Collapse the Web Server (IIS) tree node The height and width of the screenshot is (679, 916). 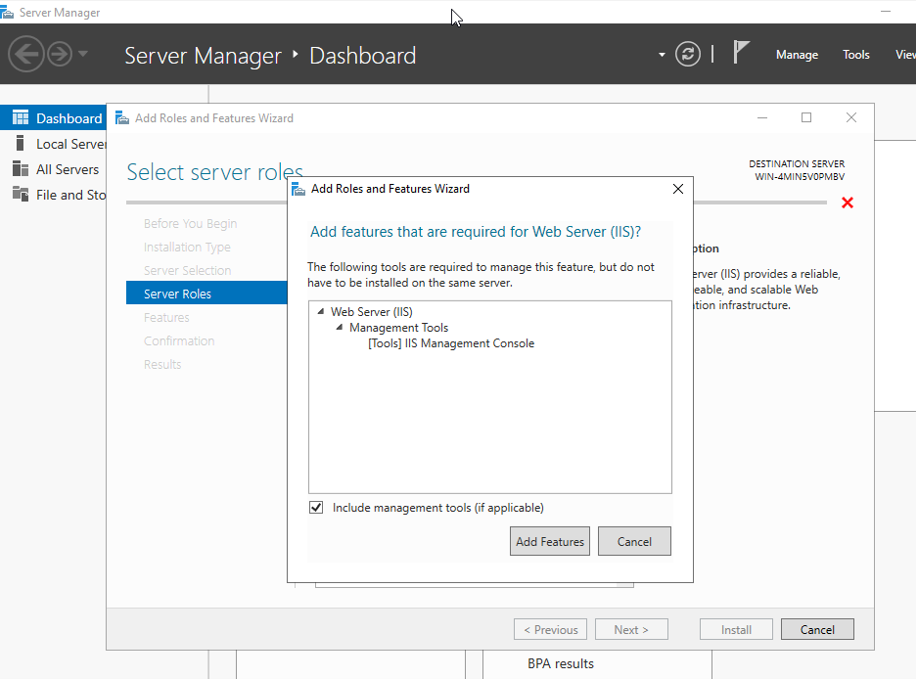point(320,312)
